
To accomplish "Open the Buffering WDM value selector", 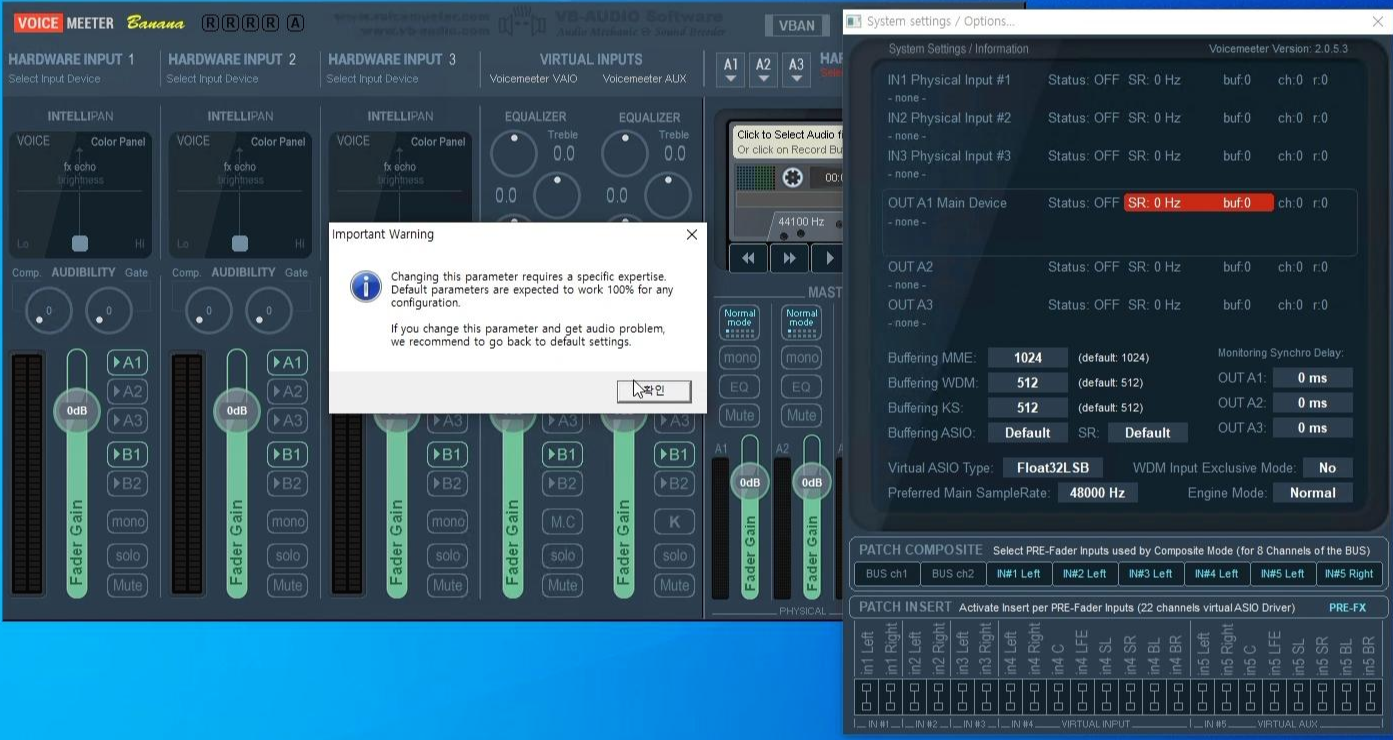I will [x=1028, y=382].
